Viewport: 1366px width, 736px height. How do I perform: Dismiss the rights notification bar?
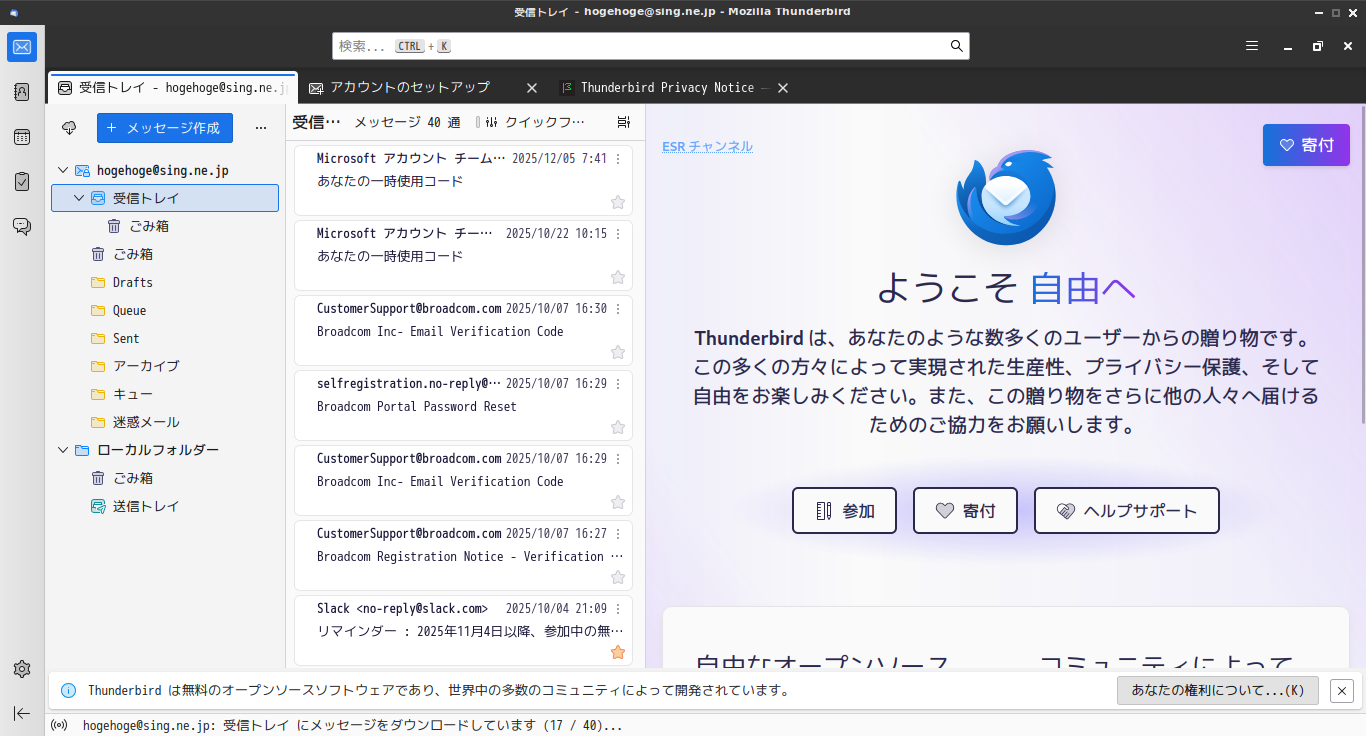click(1342, 690)
